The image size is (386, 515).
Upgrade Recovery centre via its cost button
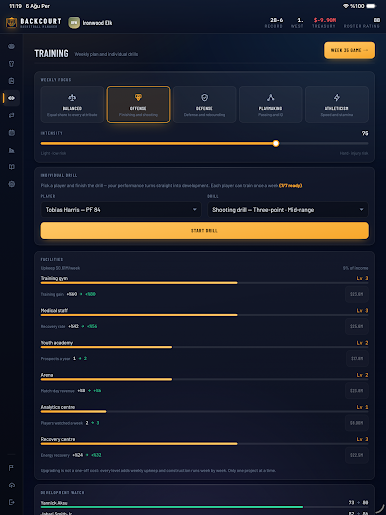click(357, 455)
